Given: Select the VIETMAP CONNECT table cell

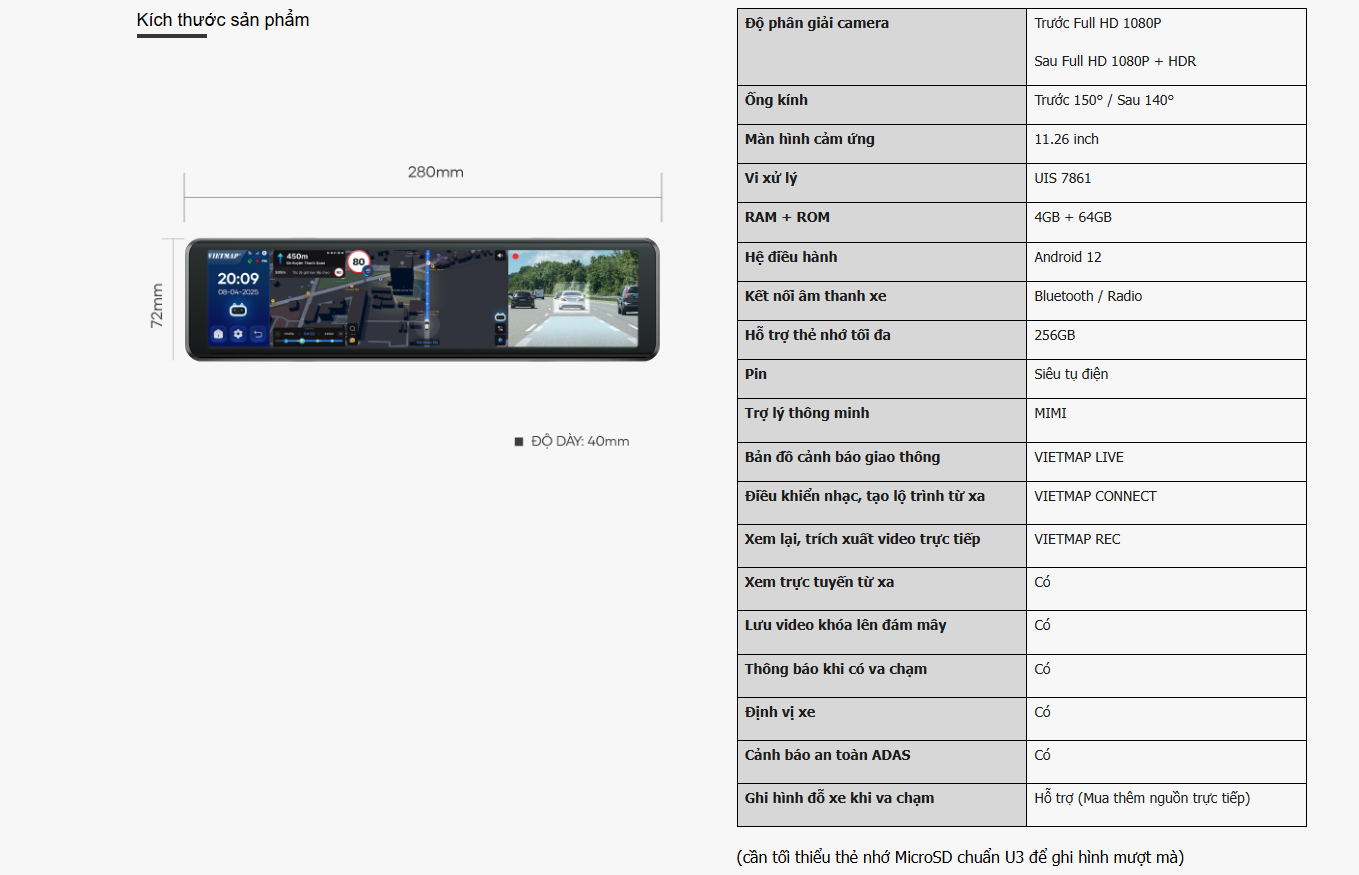Looking at the screenshot, I should coord(1095,496).
